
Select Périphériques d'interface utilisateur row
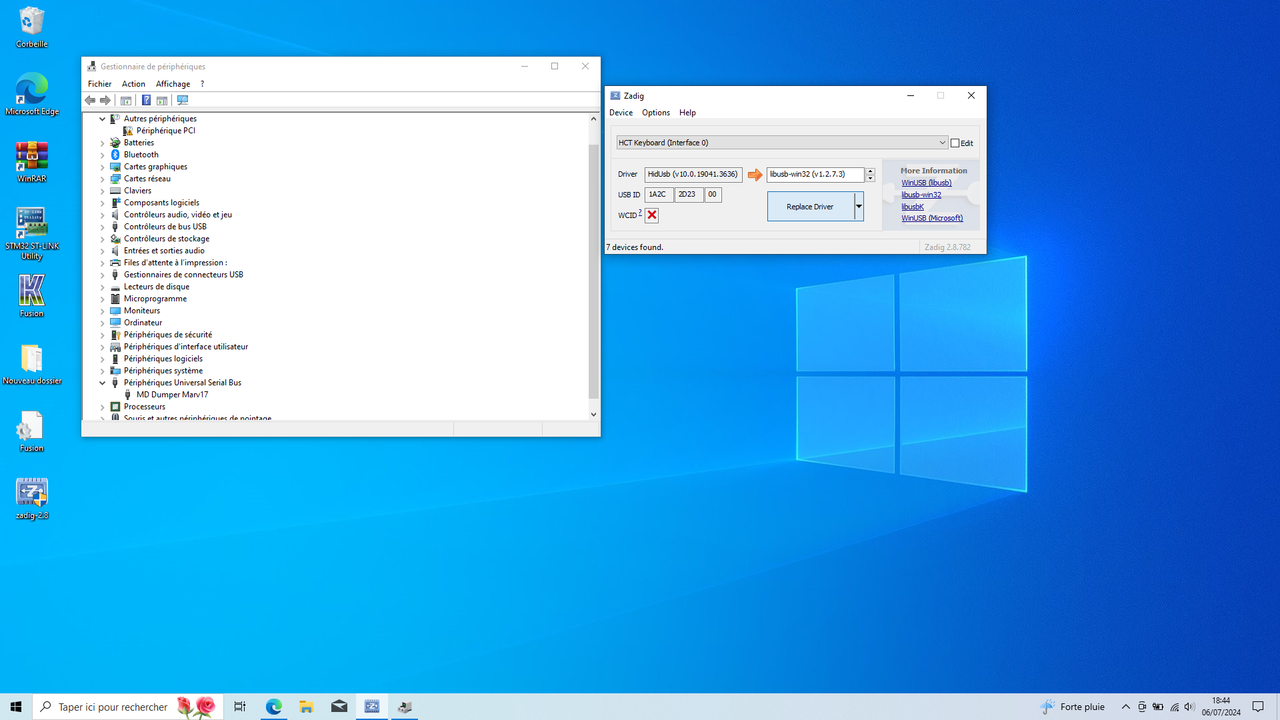point(186,347)
